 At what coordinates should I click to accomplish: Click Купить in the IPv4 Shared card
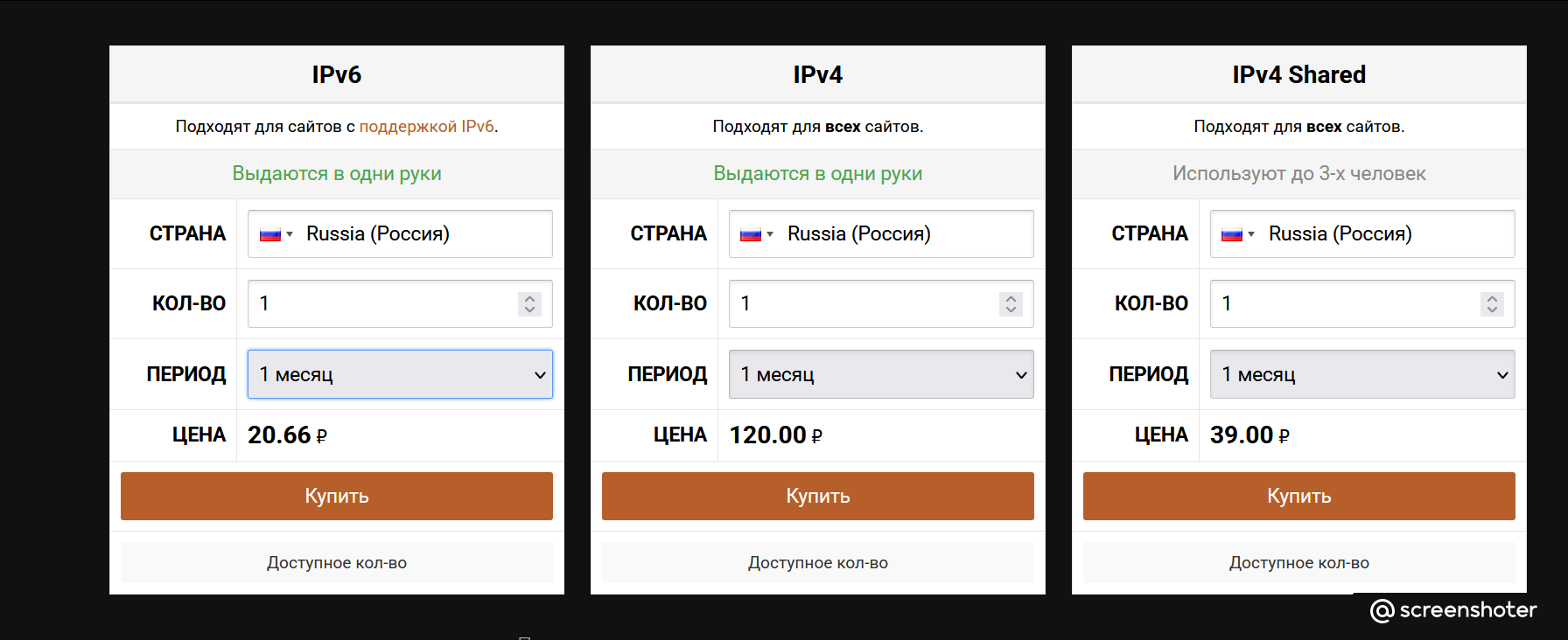click(x=1298, y=497)
